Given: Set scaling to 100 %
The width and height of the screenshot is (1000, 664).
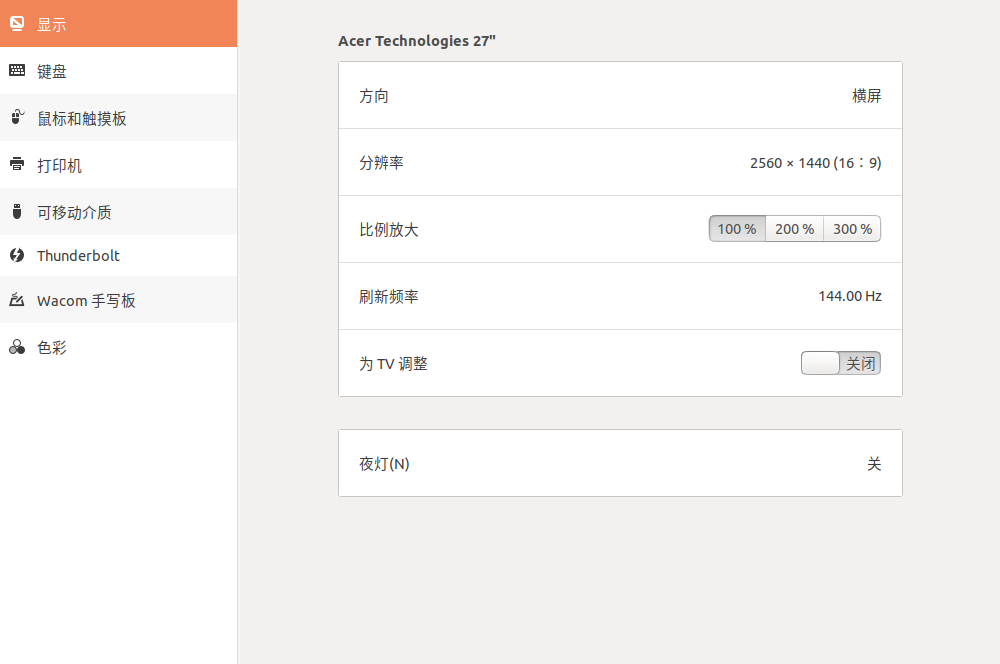Looking at the screenshot, I should point(737,229).
